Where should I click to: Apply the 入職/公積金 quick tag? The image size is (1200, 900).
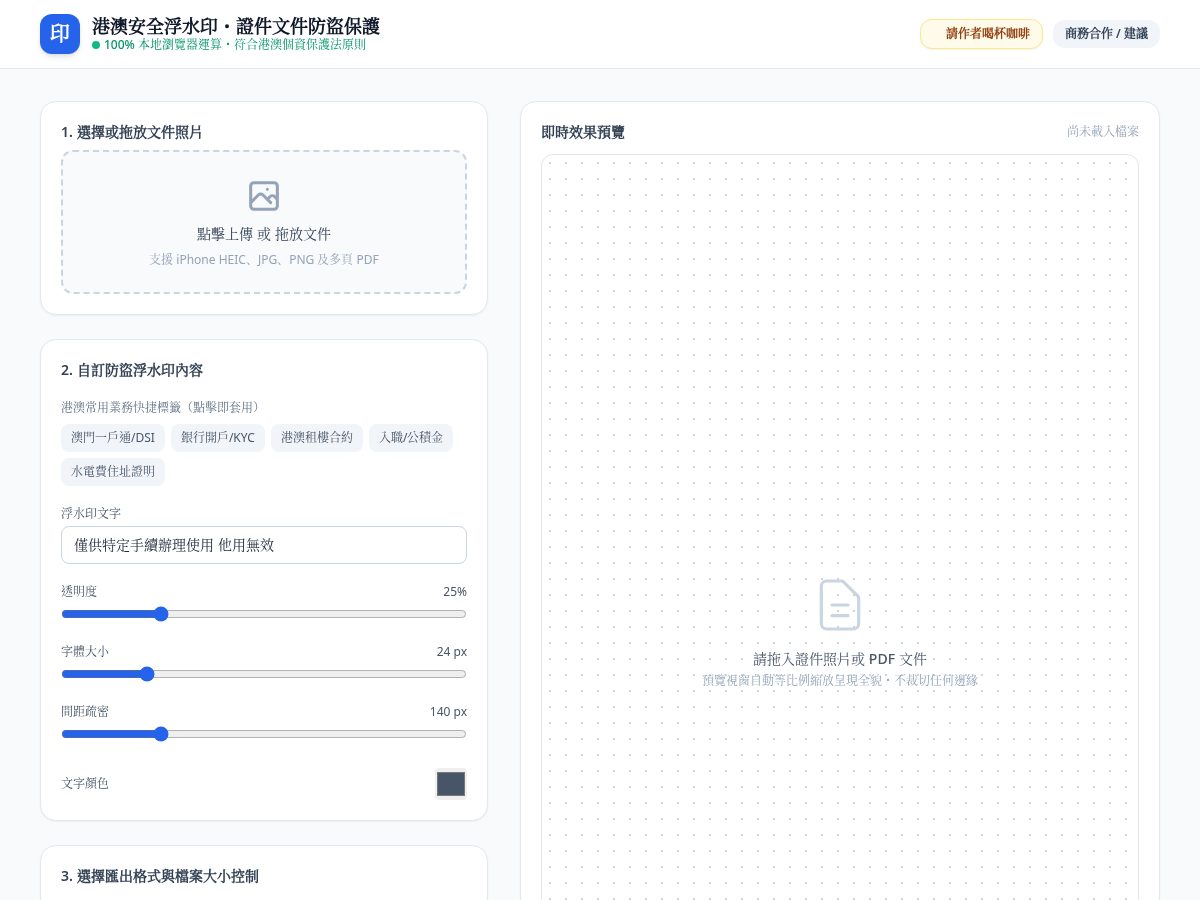(x=411, y=438)
